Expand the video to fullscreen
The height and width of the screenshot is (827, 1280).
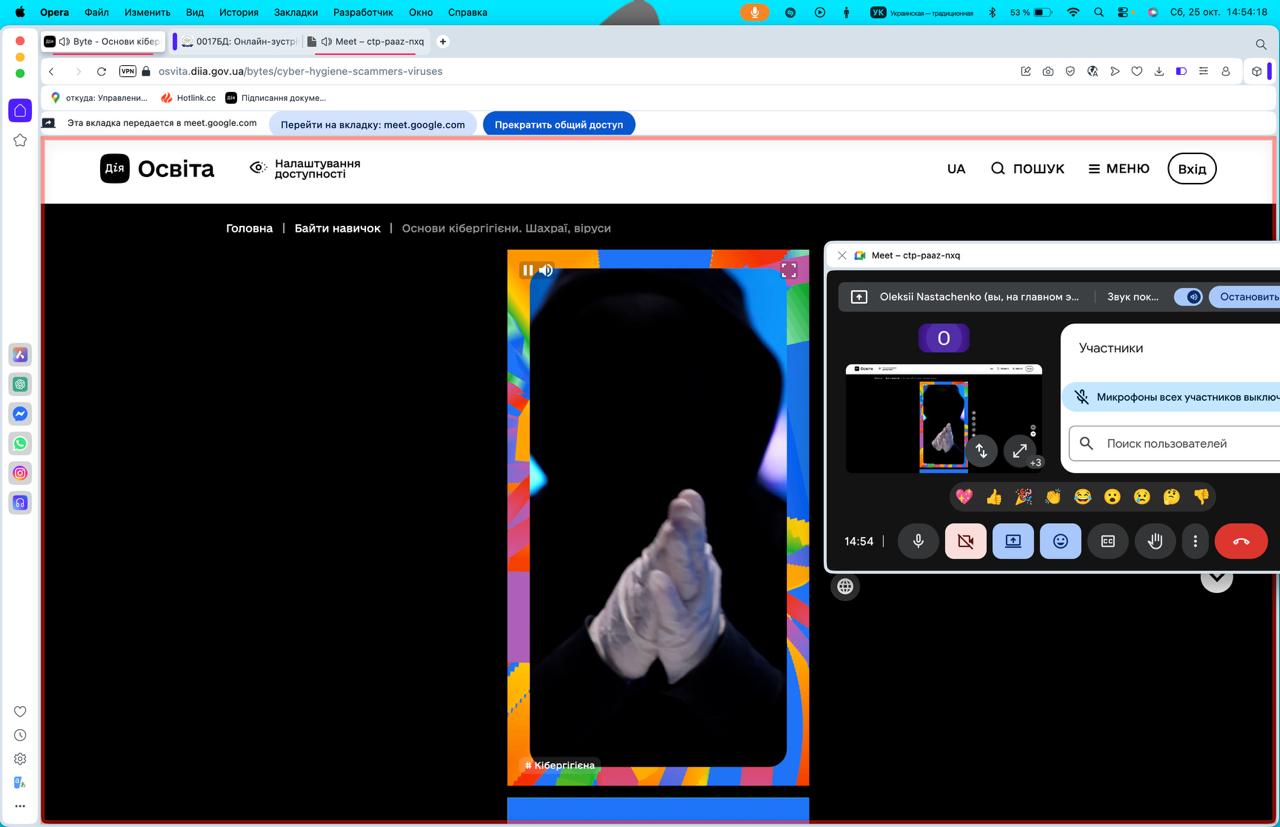pyautogui.click(x=788, y=270)
